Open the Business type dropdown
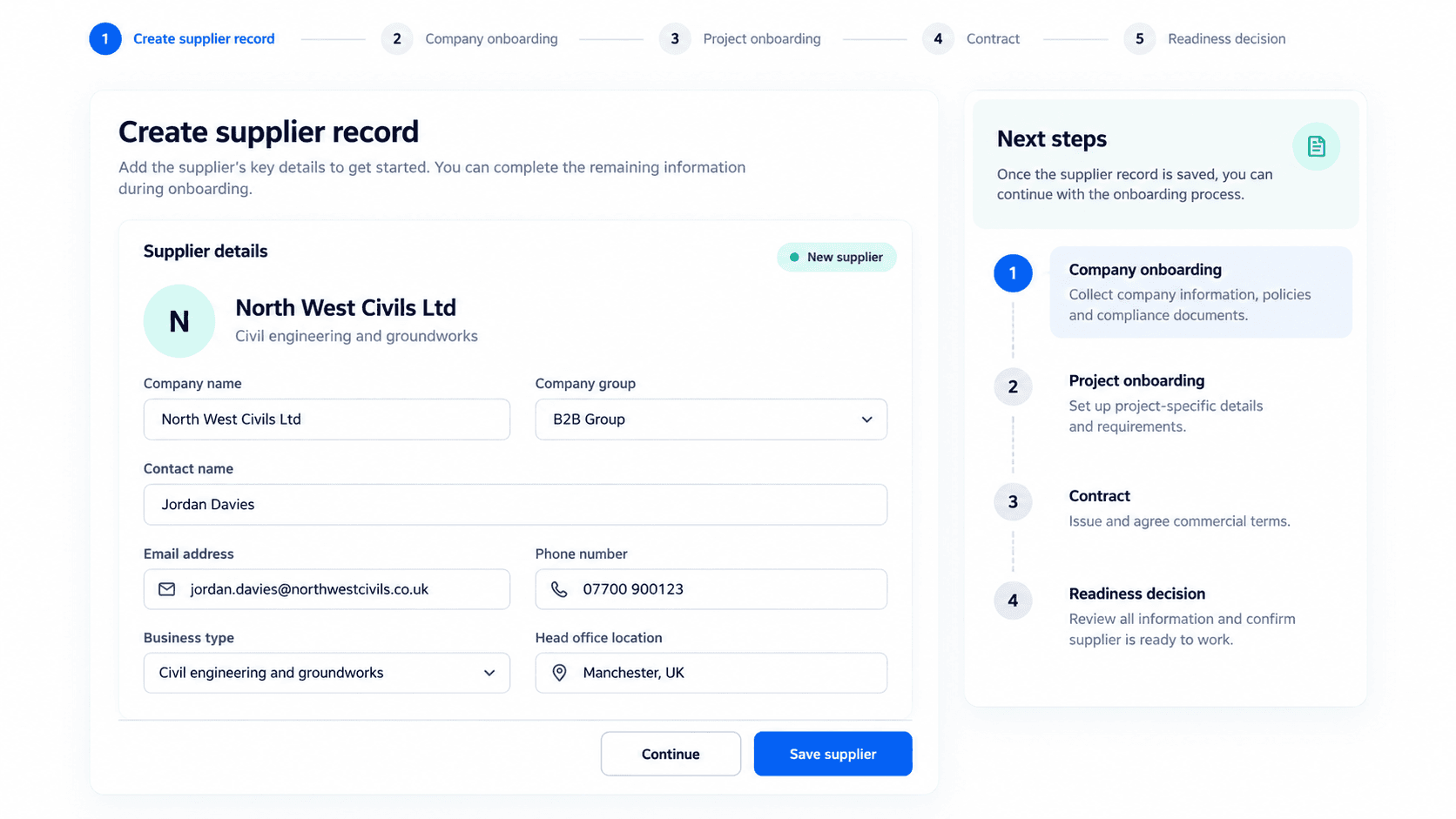Screen dimensions: 1456x819 click(x=327, y=673)
